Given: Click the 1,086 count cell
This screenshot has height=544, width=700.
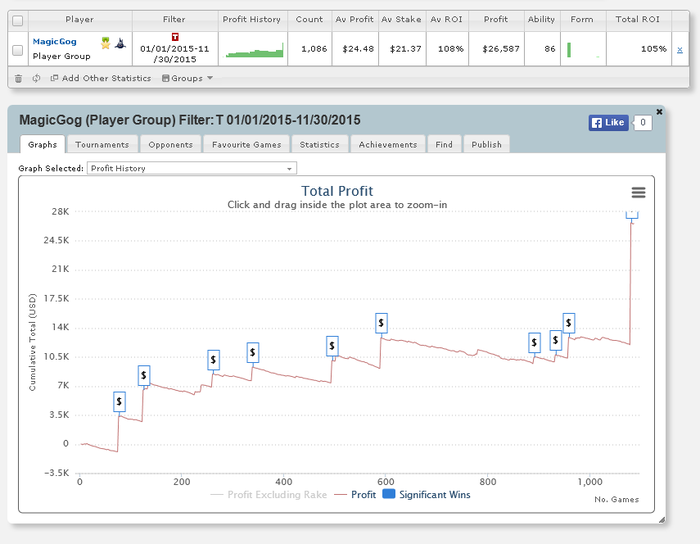Looking at the screenshot, I should pos(309,49).
